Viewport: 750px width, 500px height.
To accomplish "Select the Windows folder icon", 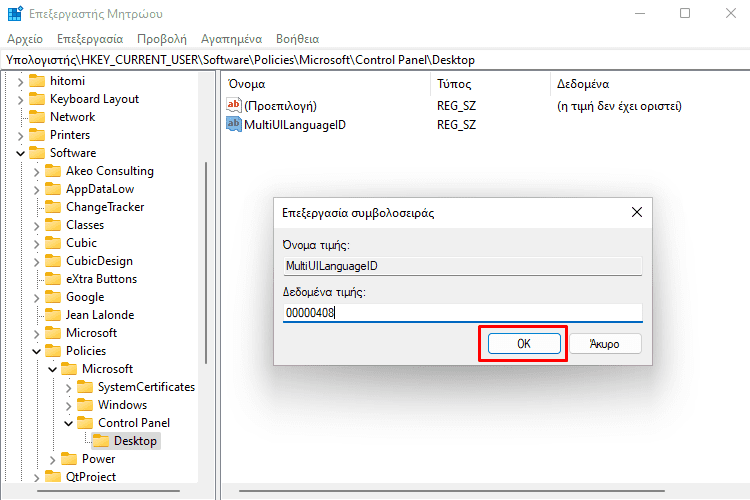I will coord(85,405).
